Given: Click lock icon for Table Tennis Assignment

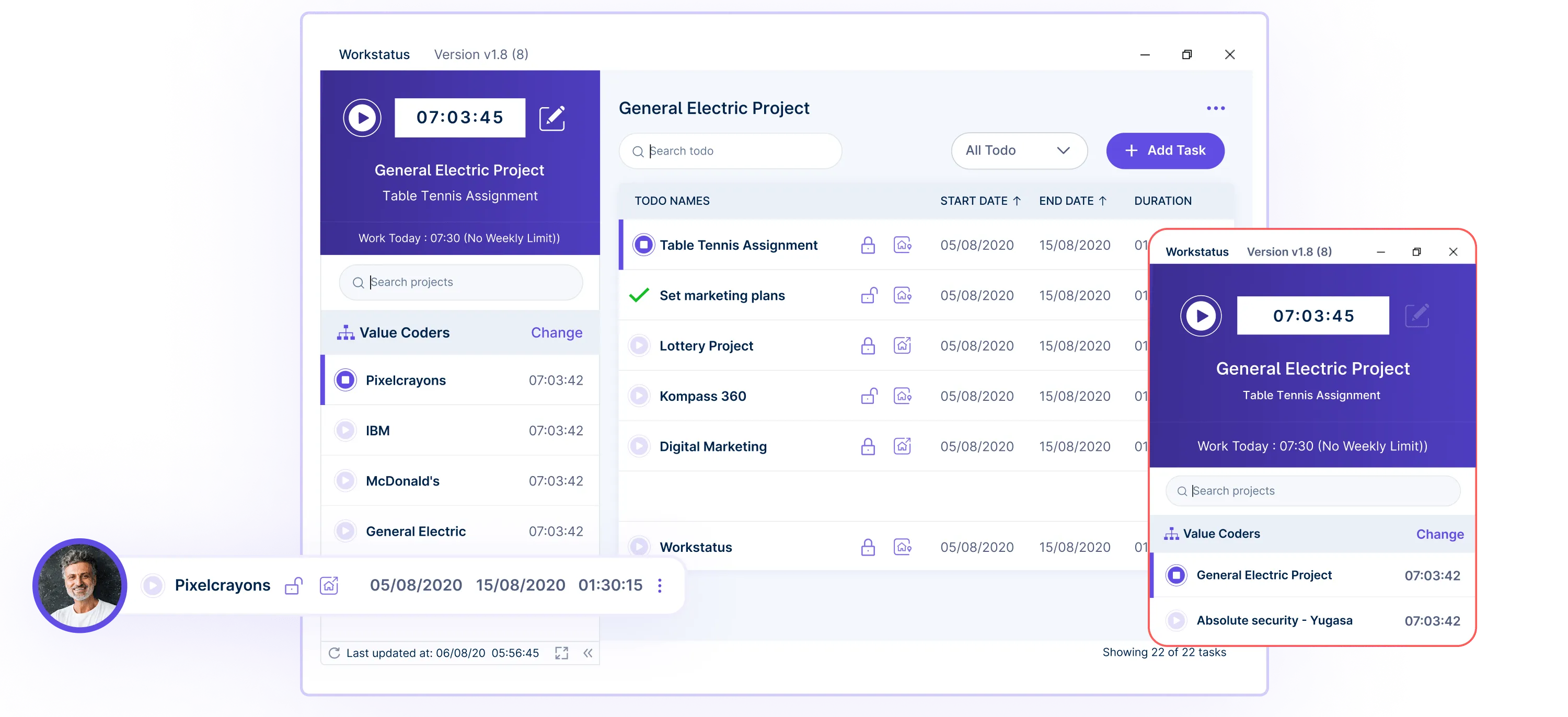Looking at the screenshot, I should coord(868,245).
